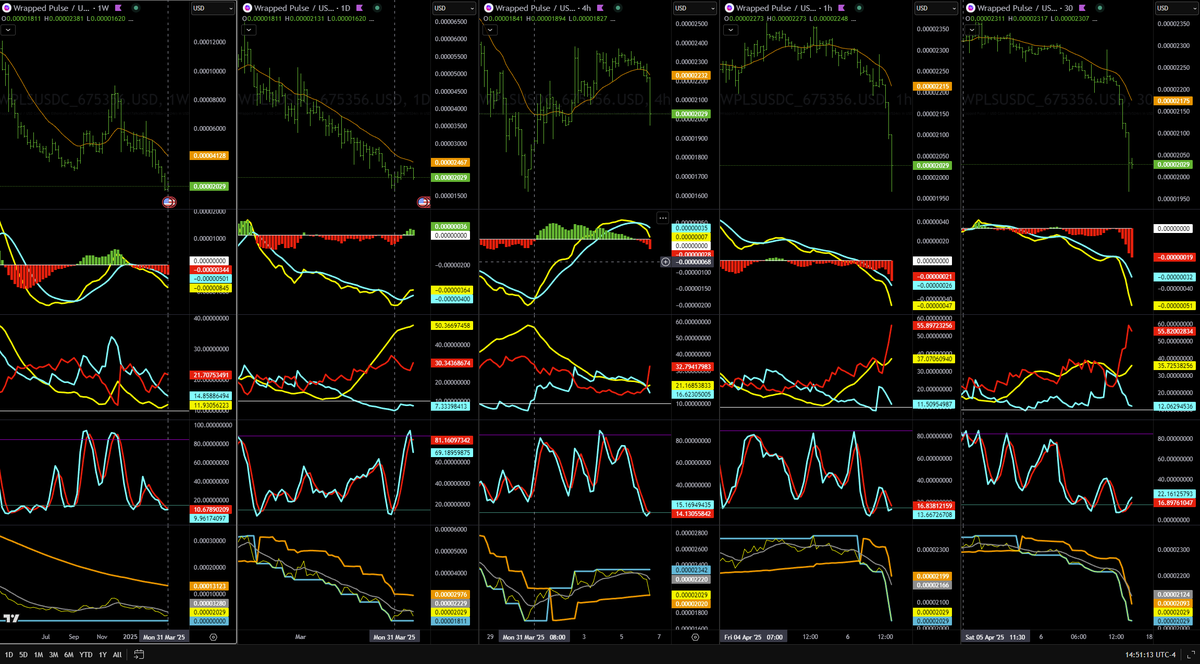This screenshot has width=1200, height=664.
Task: Click the Wrapped Pulse symbol logo on the daily chart
Action: coord(248,8)
